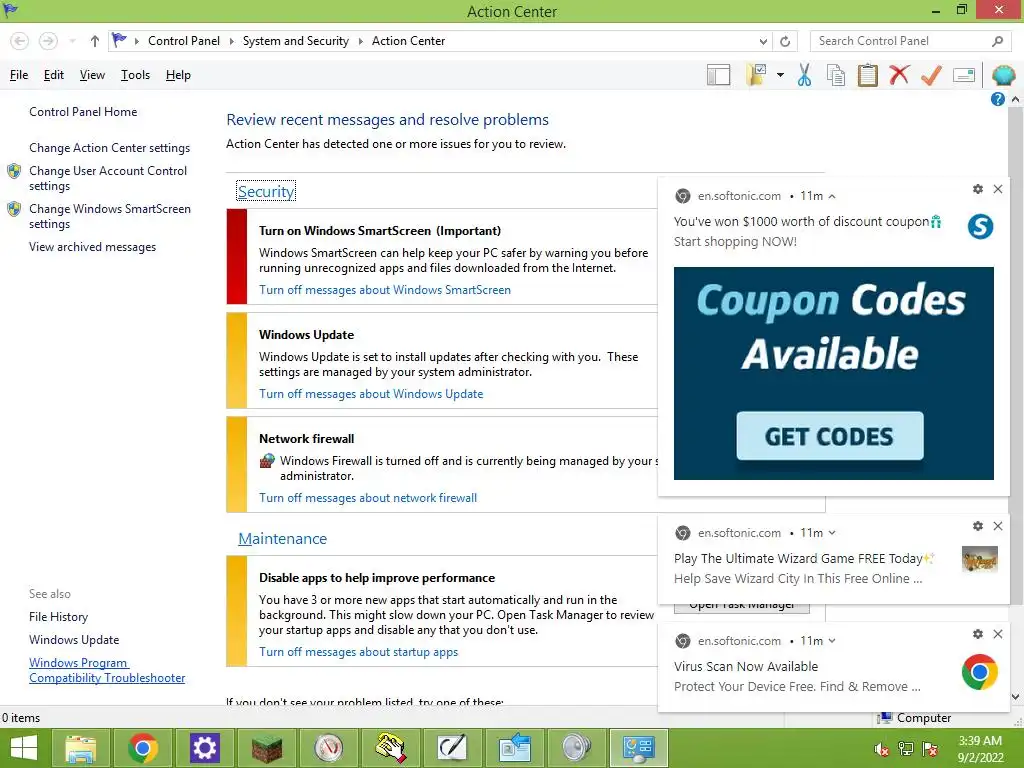
Task: Open the folder options dropdown arrow
Action: (780, 75)
